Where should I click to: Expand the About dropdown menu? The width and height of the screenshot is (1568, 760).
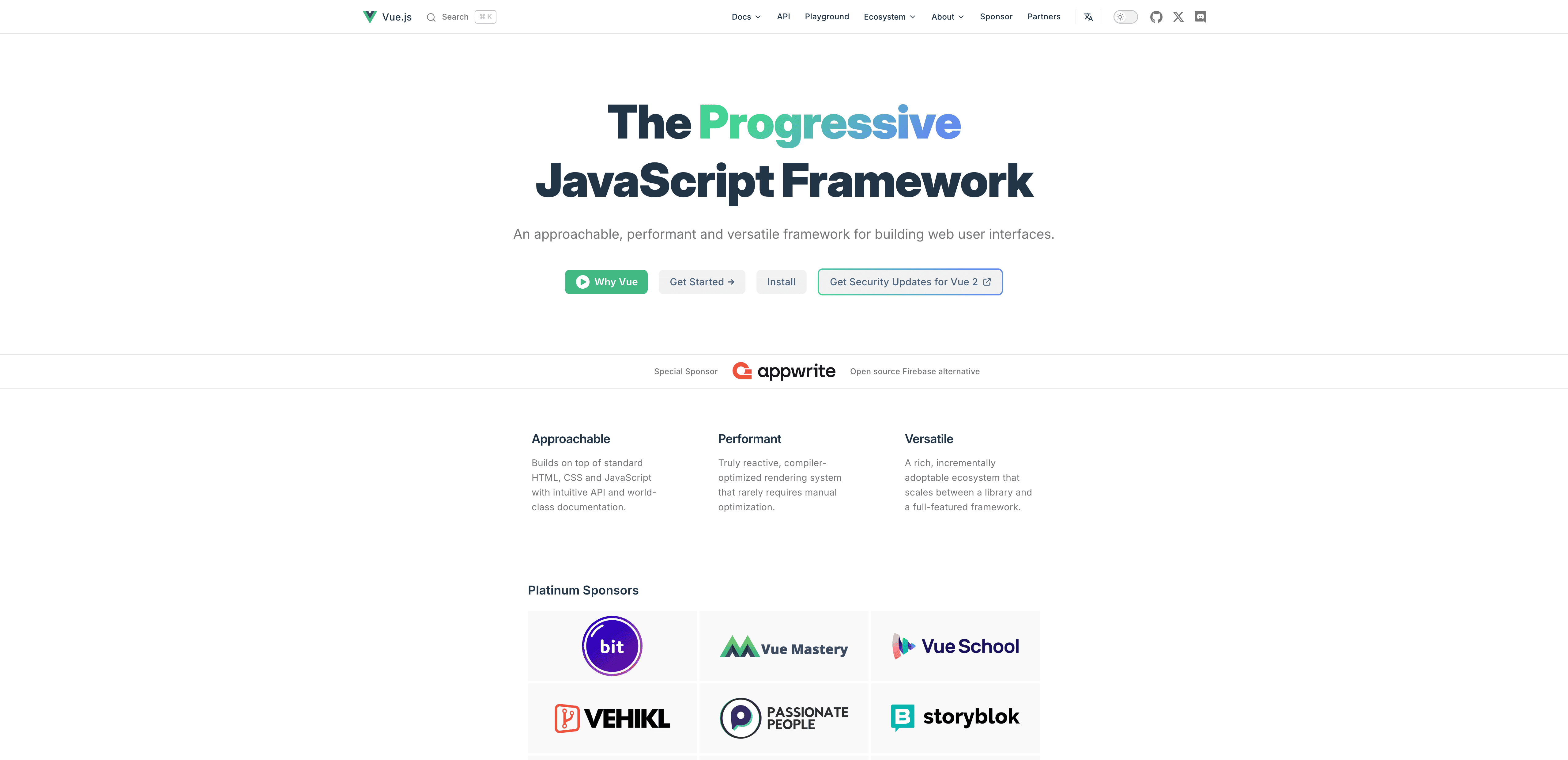coord(947,17)
